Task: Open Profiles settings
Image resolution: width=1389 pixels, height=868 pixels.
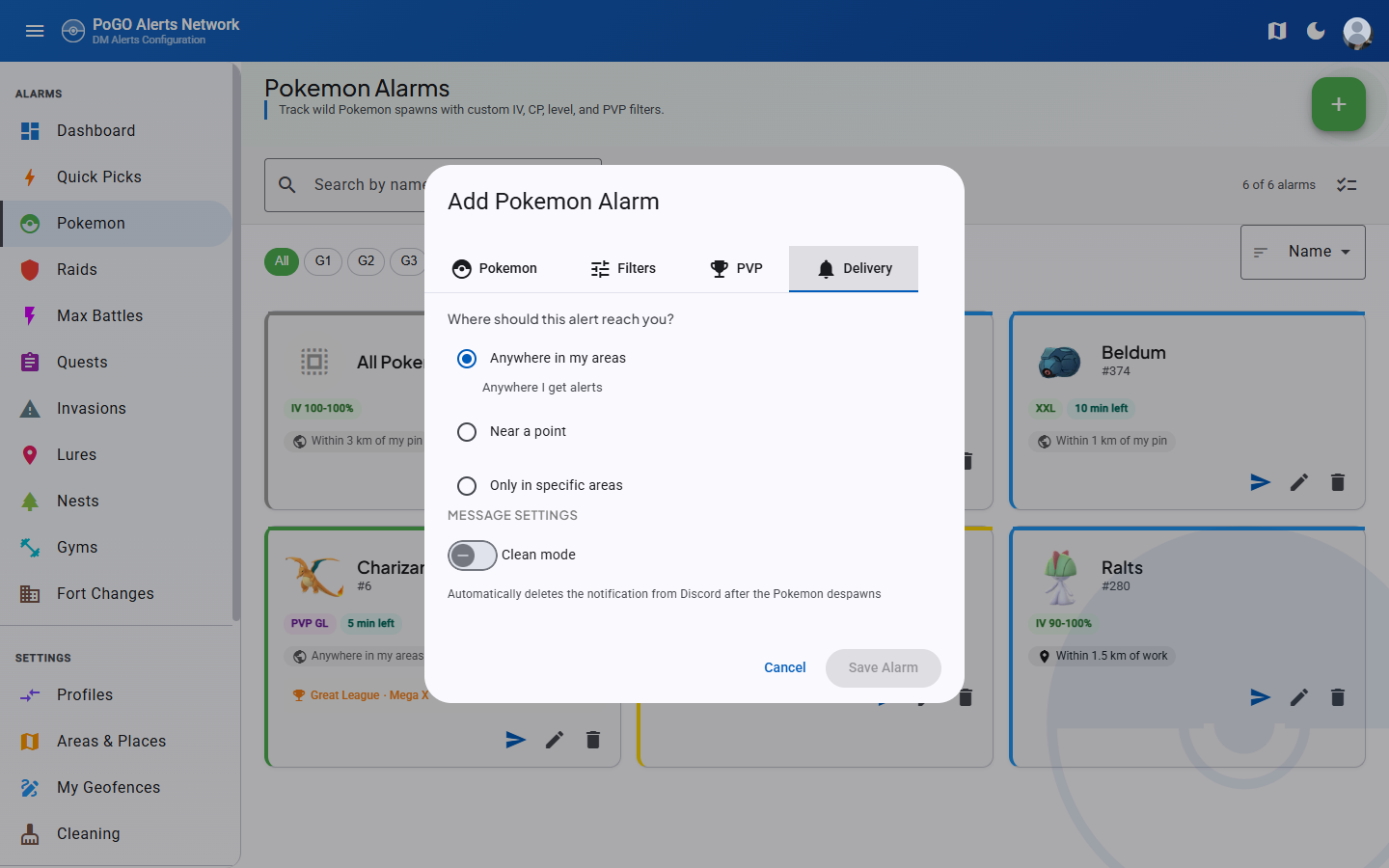Action: tap(116, 695)
